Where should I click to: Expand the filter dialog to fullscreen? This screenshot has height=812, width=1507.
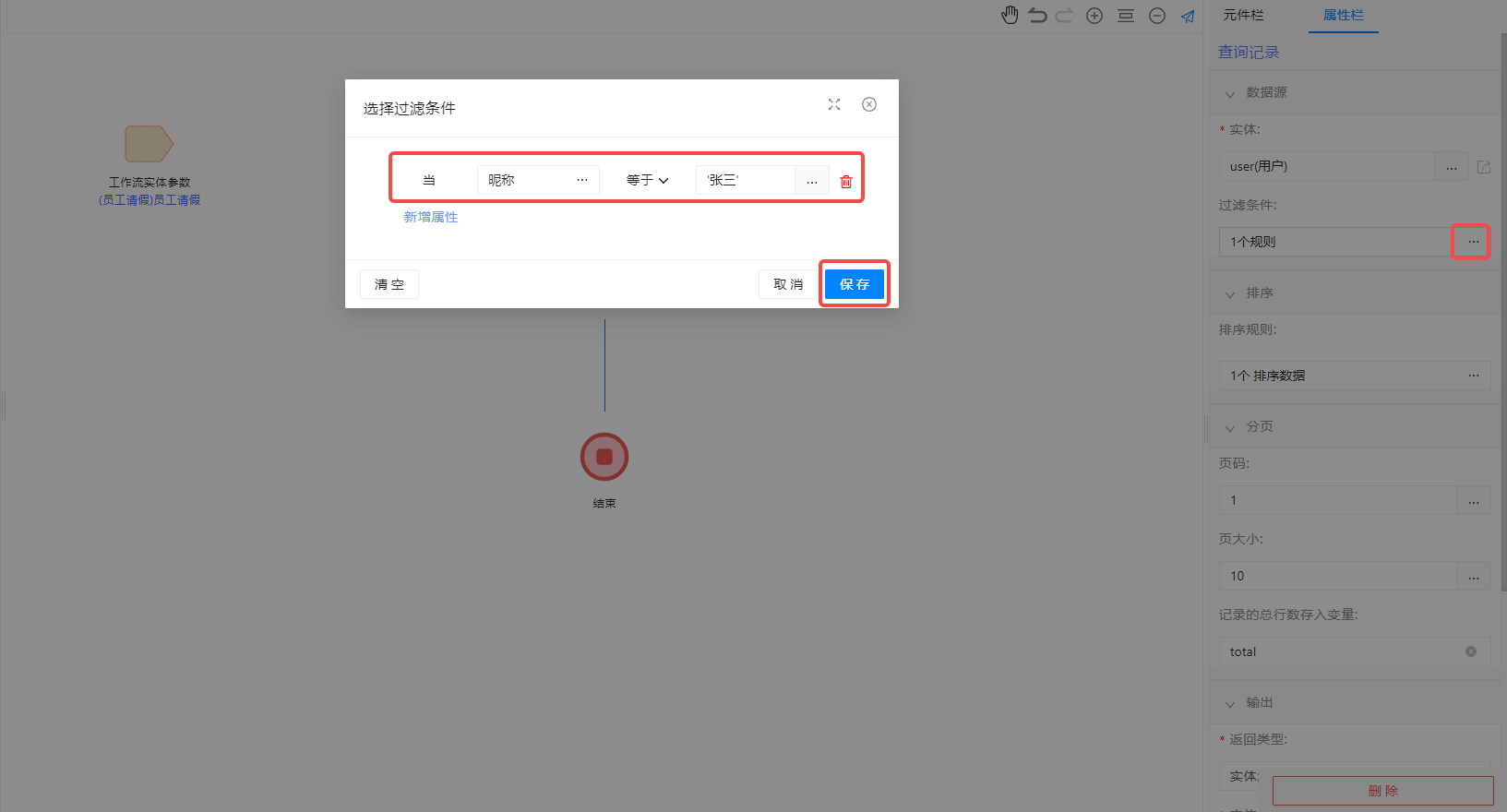(x=834, y=104)
